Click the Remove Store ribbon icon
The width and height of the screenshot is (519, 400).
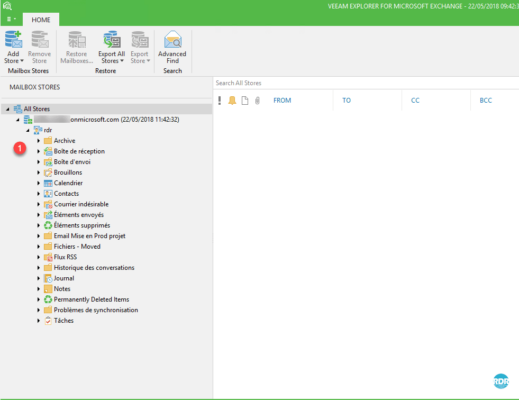click(x=40, y=40)
